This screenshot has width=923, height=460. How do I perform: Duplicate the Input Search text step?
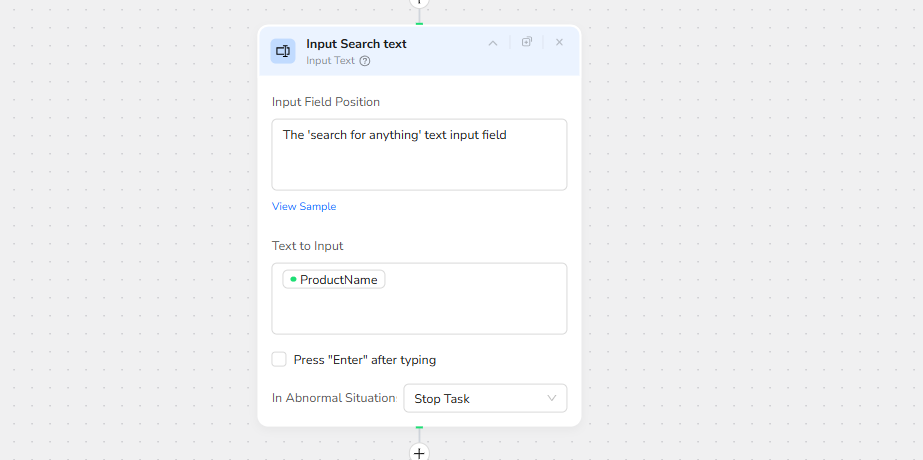point(527,42)
